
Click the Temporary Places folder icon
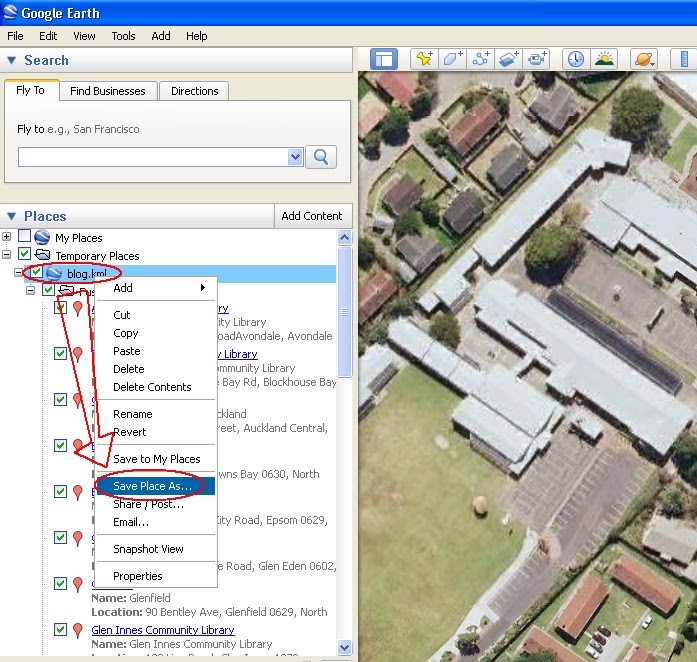(42, 255)
